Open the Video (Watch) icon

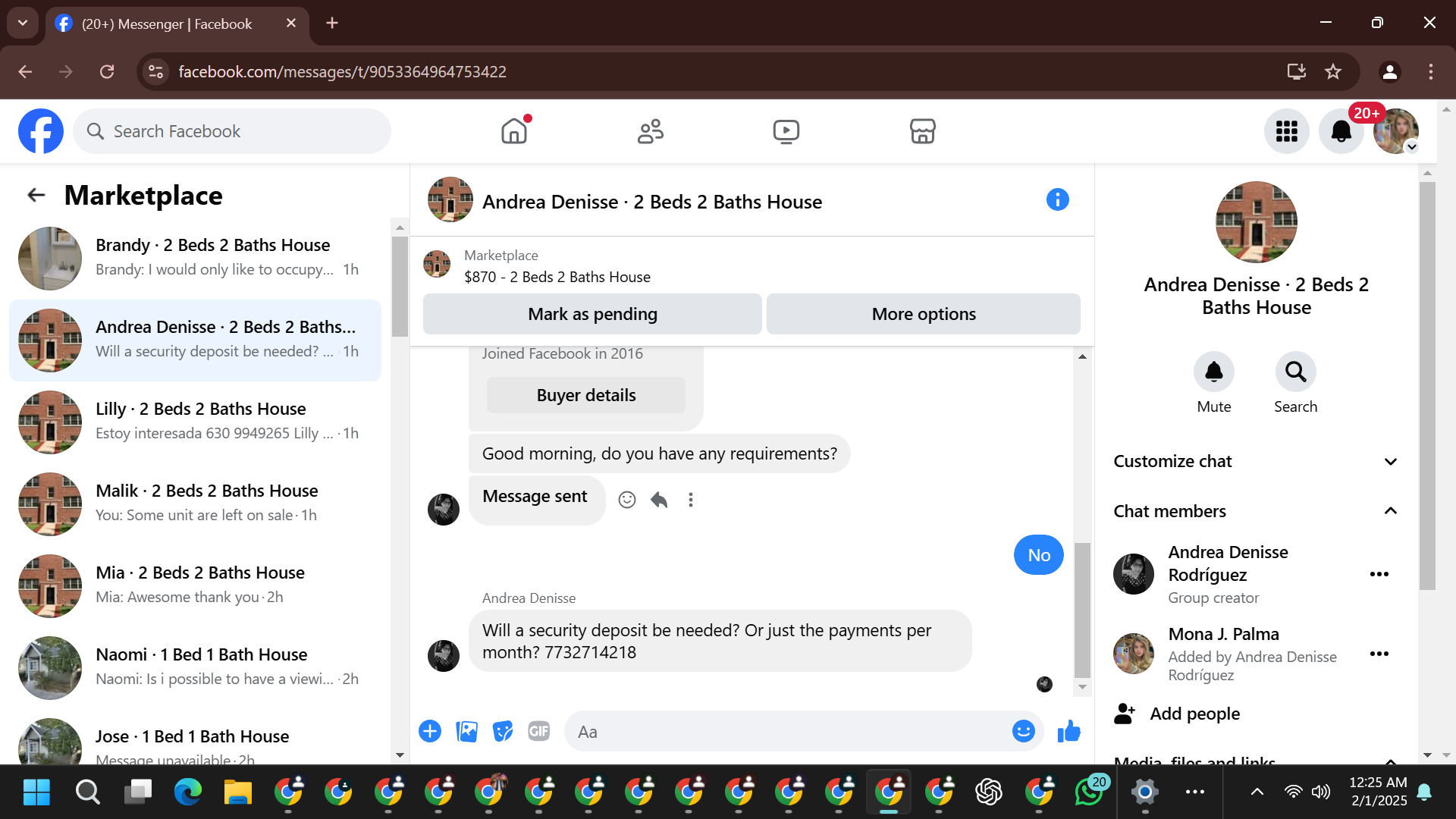[786, 131]
